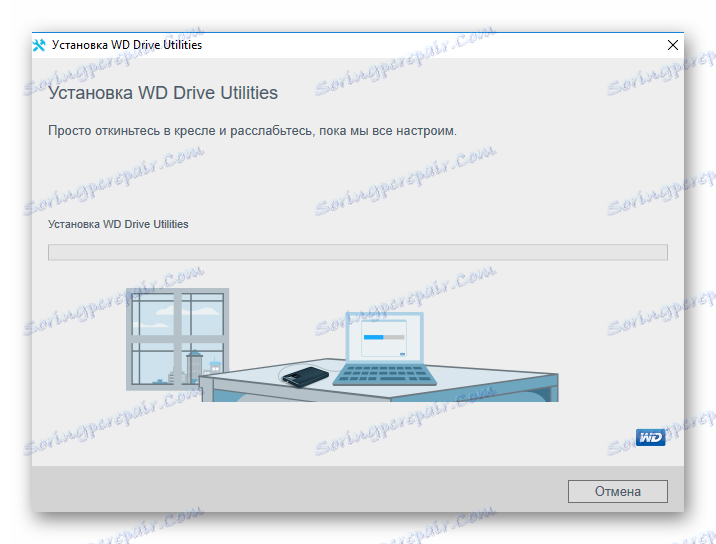Image resolution: width=716 pixels, height=544 pixels.
Task: Click the status label above progress bar
Action: pos(118,224)
